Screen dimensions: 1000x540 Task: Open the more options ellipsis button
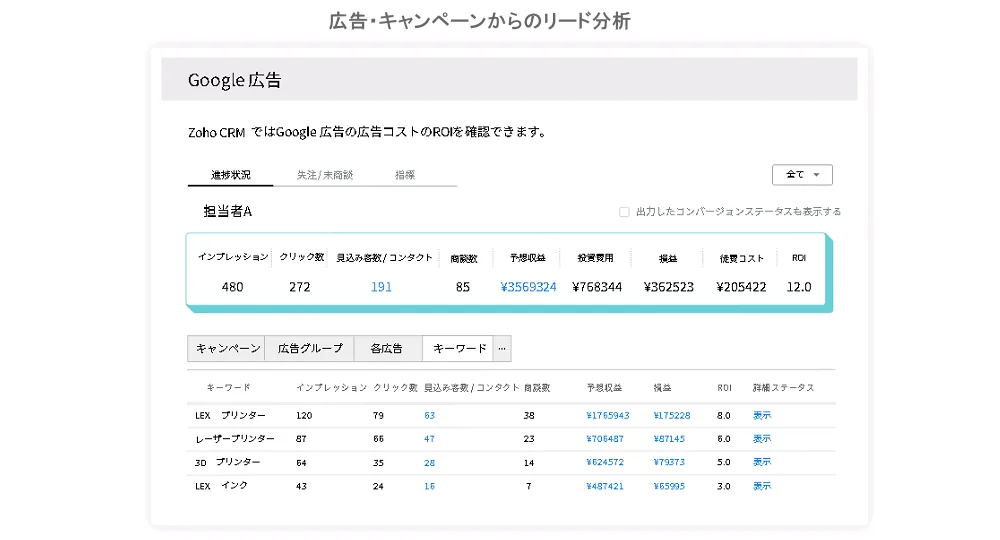coord(502,349)
